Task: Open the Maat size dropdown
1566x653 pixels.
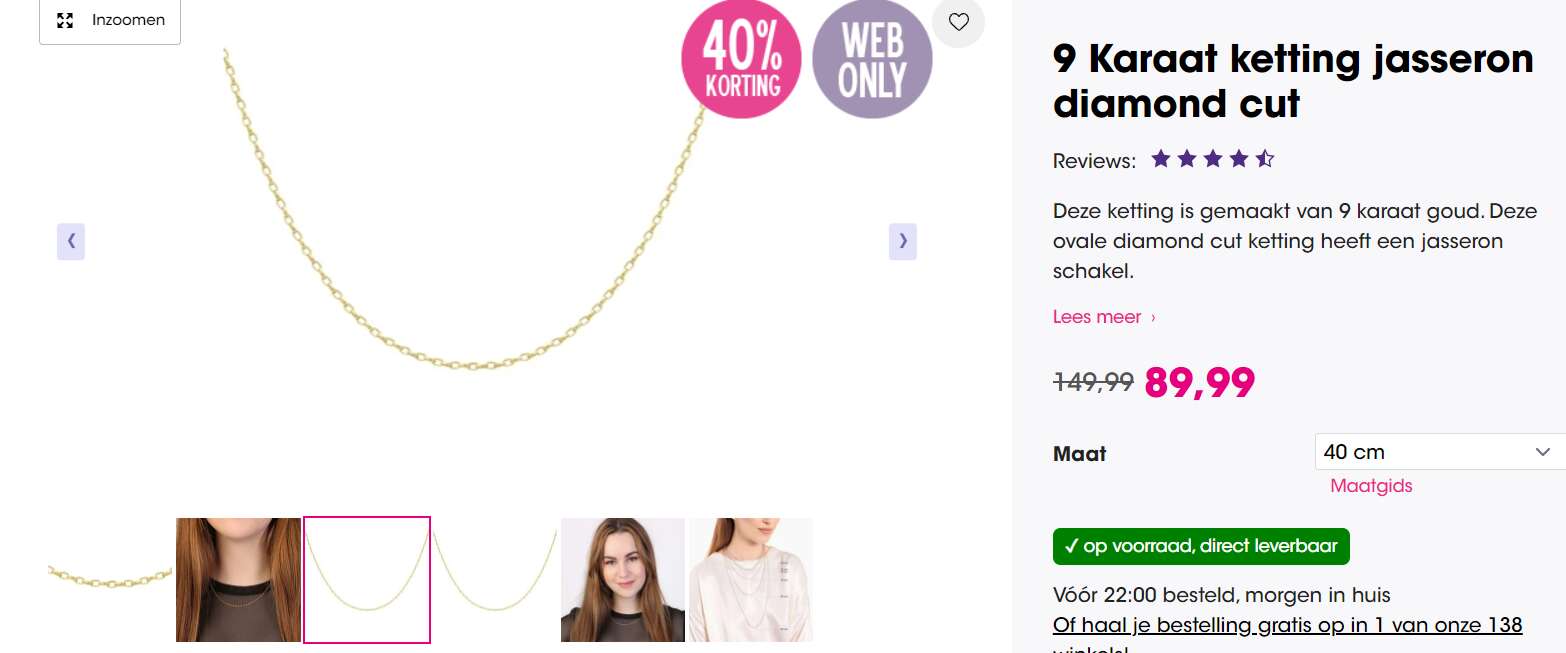Action: [1440, 452]
